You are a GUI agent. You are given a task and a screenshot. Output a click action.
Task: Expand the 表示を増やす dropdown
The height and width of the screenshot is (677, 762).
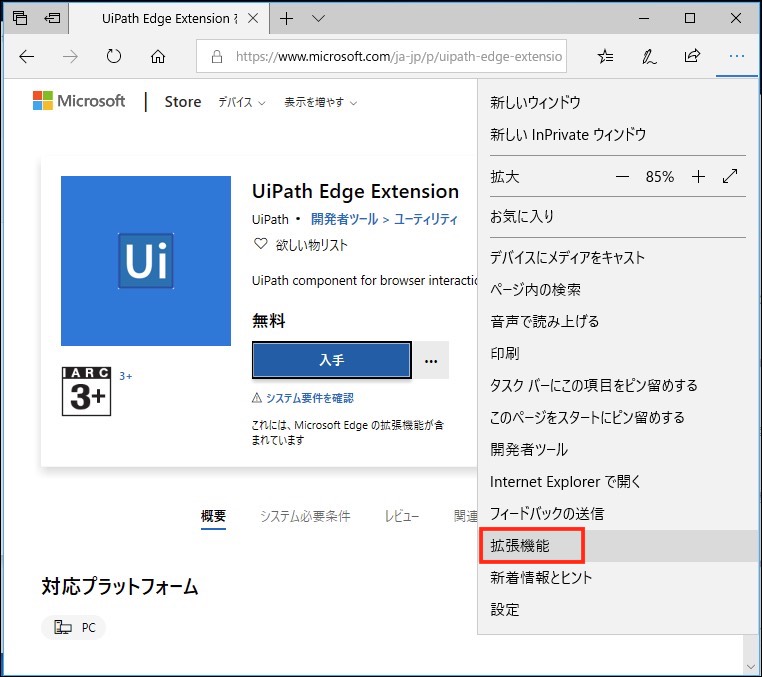320,102
